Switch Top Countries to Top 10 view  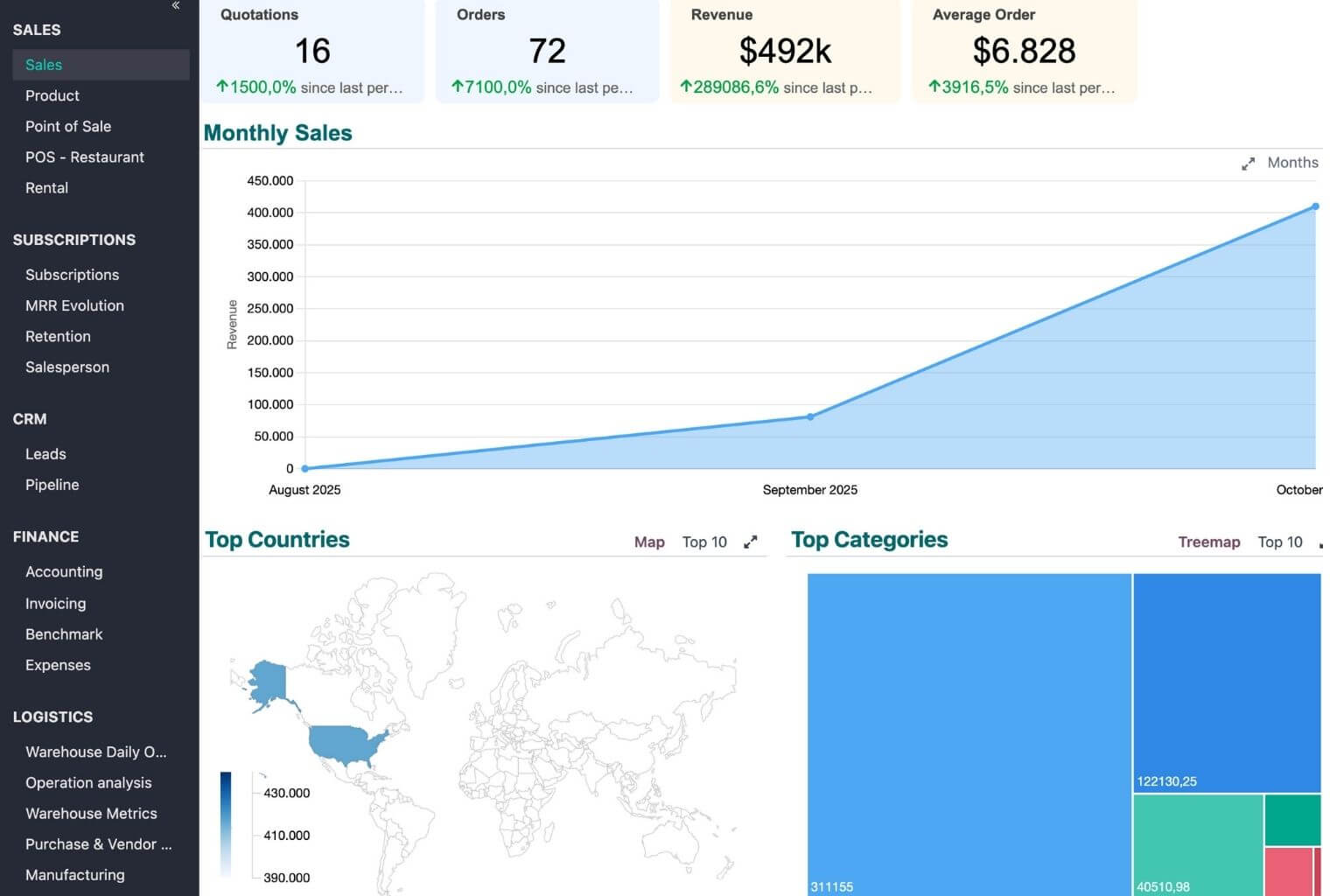tap(703, 542)
